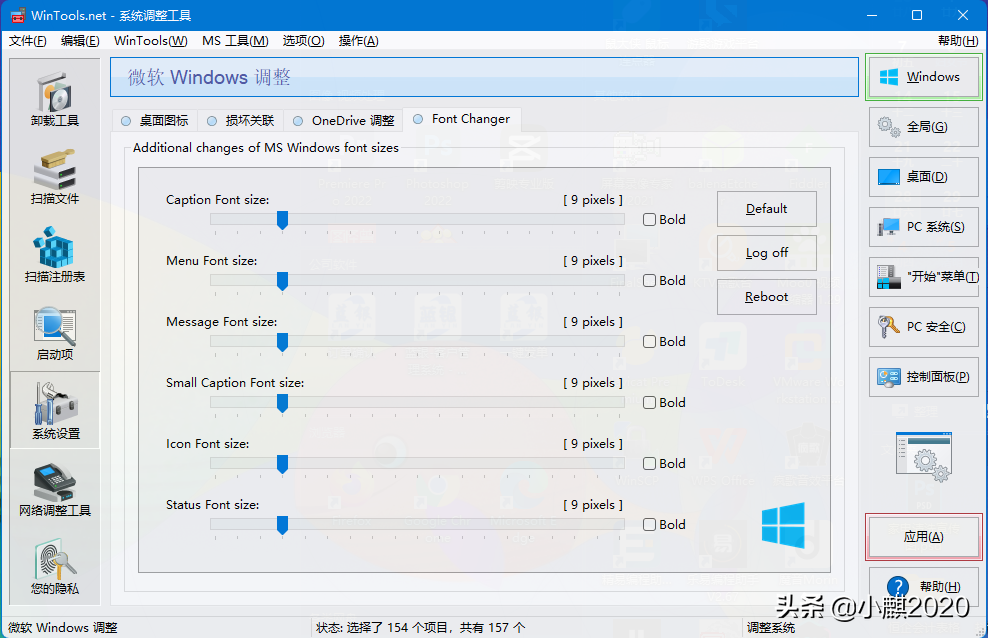Switch to the 损坏关联 tab
The image size is (988, 638).
[x=241, y=121]
